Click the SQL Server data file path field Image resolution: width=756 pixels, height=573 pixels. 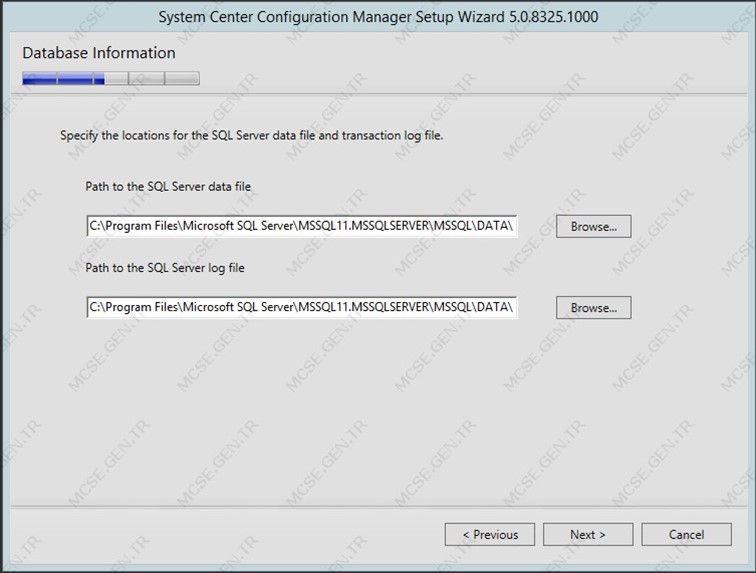(302, 226)
